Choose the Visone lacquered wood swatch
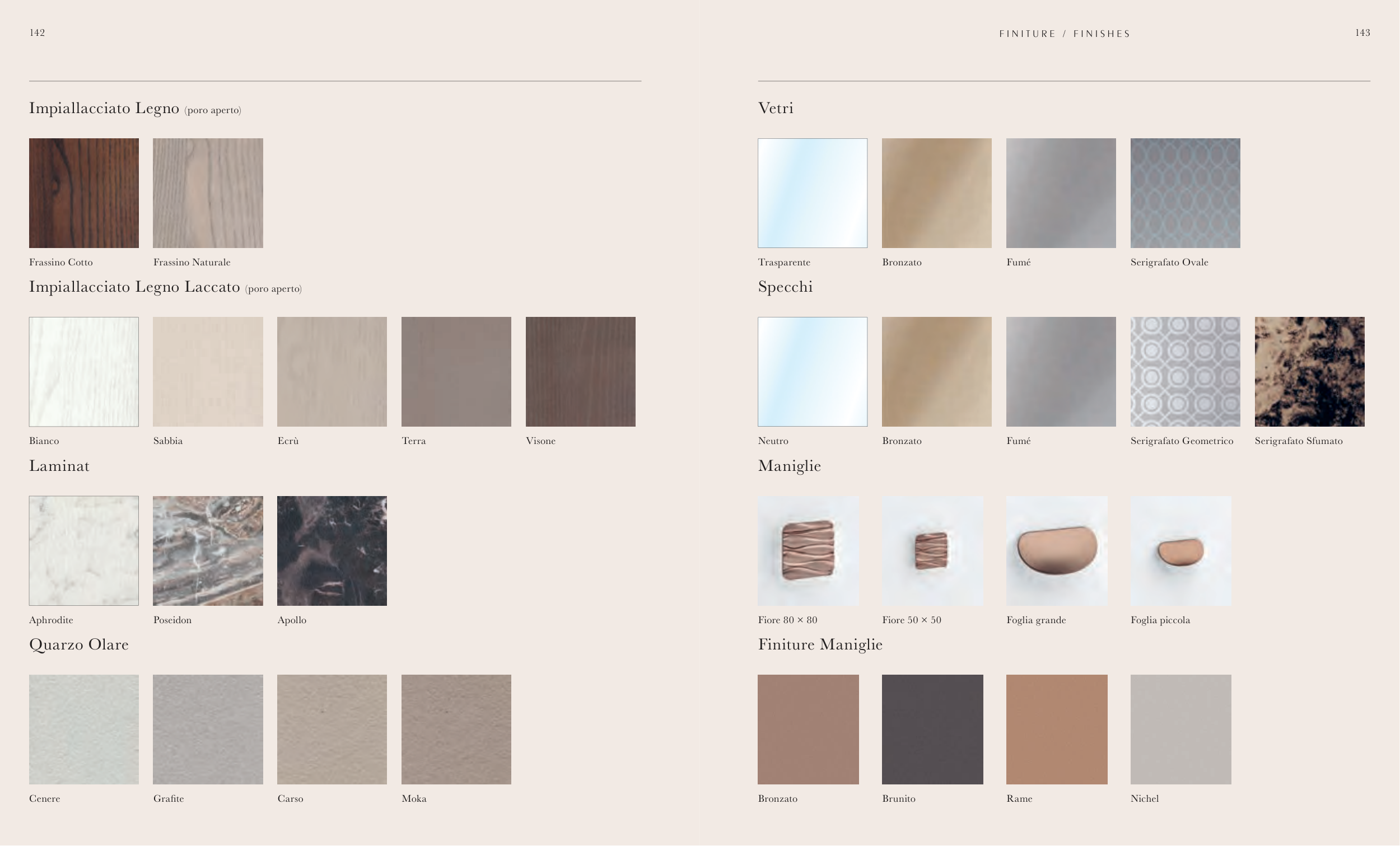This screenshot has width=1400, height=846. click(580, 372)
